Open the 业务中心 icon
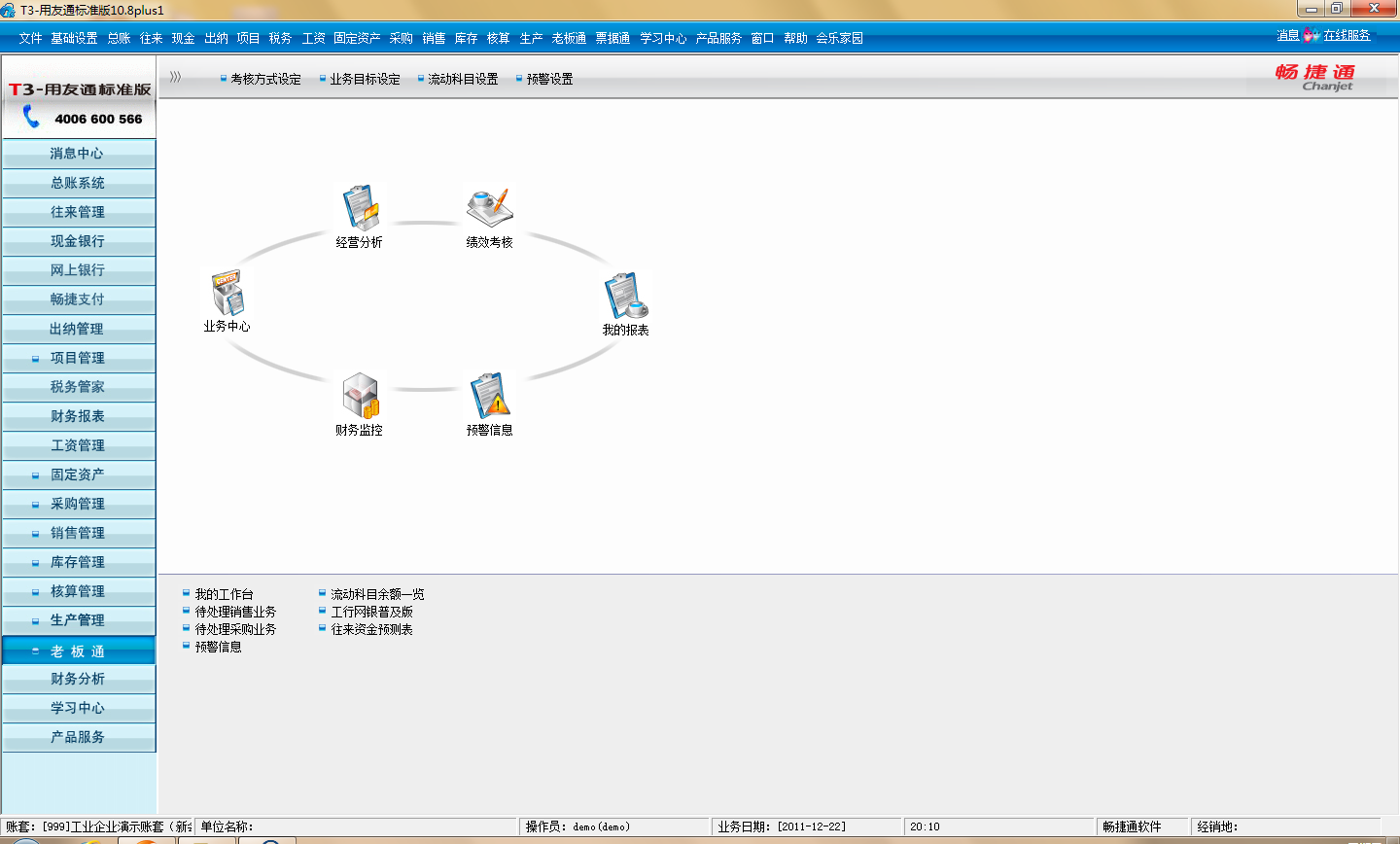This screenshot has width=1400, height=844. click(x=227, y=292)
